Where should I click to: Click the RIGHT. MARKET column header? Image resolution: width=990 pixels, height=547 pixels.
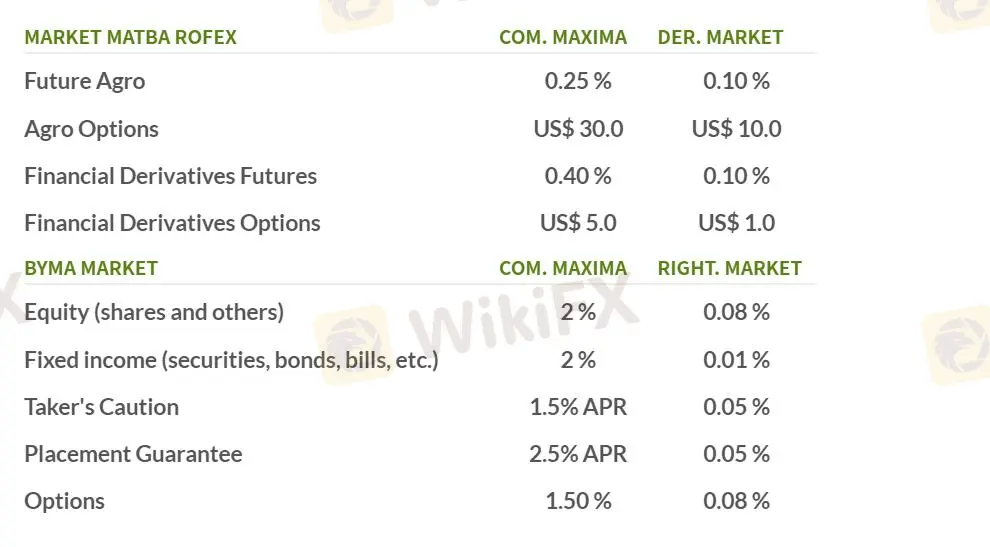click(729, 268)
